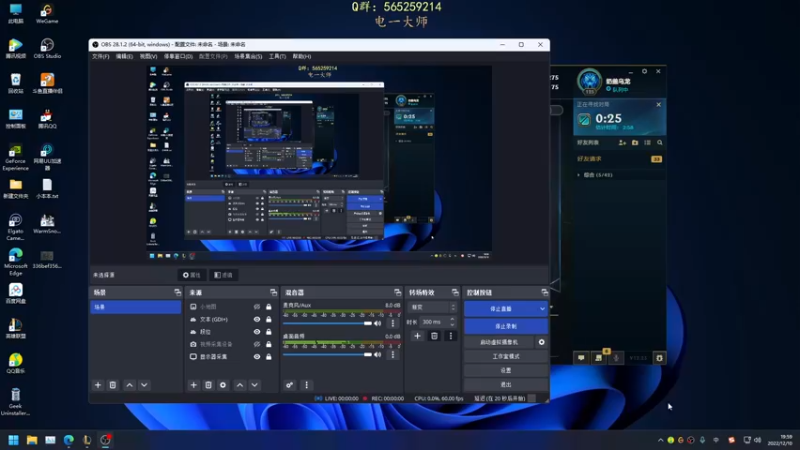
Task: Adjust desktop audio volume slider handle
Action: (368, 355)
